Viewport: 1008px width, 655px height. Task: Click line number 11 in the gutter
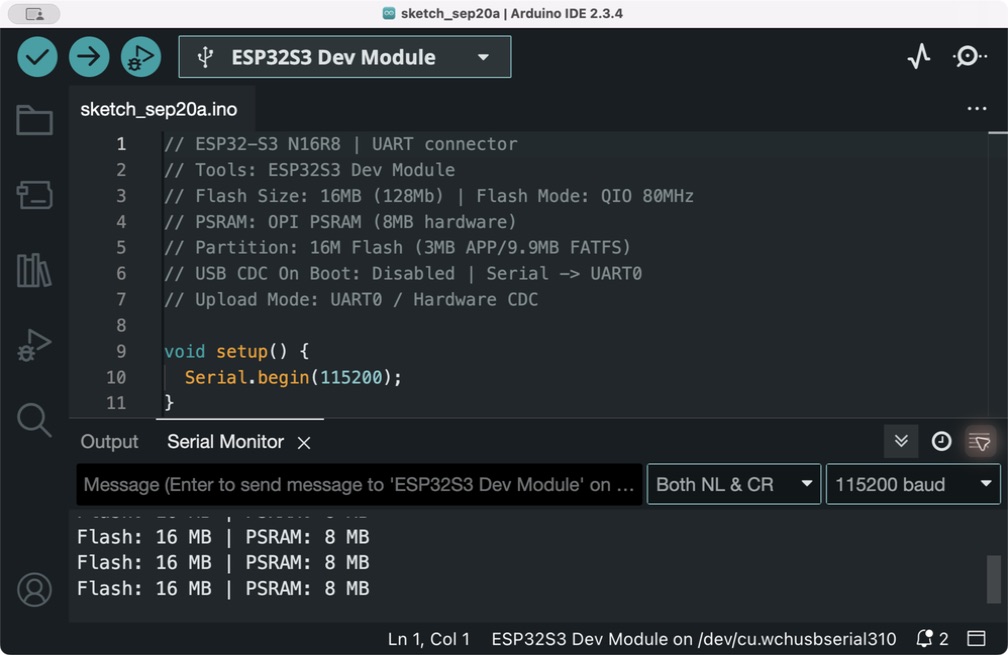(116, 403)
